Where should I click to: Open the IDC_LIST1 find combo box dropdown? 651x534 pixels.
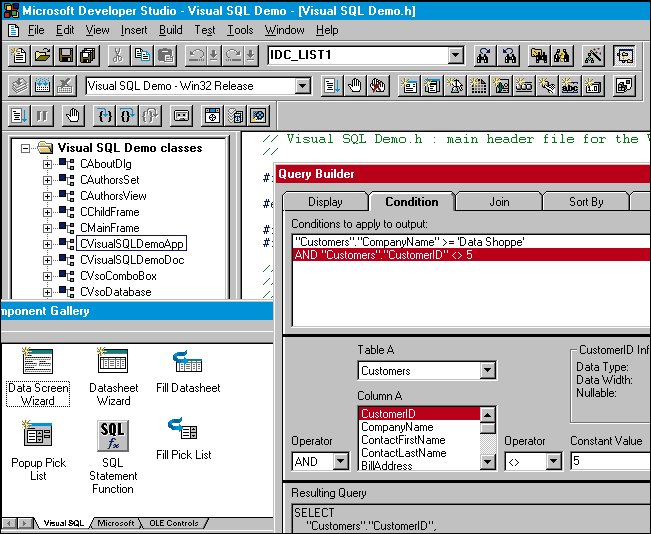455,55
